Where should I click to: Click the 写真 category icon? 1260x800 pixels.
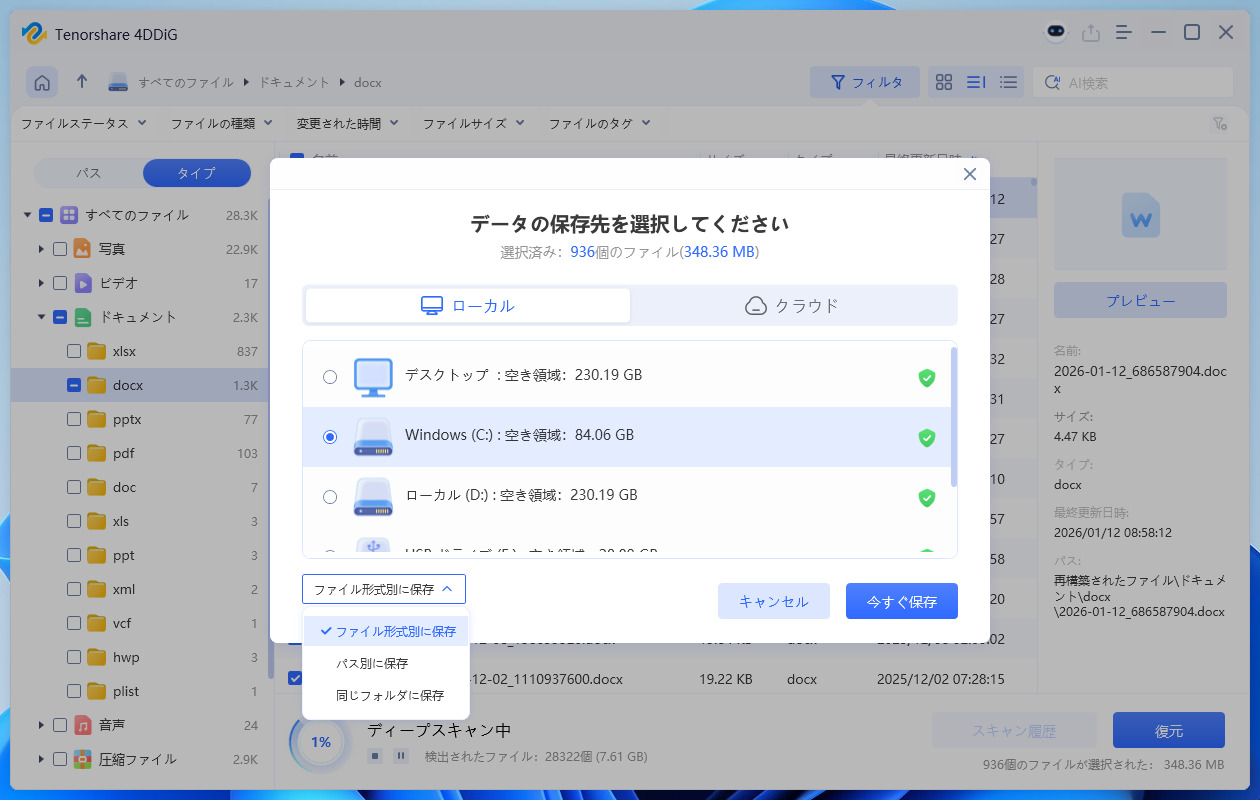(x=82, y=249)
